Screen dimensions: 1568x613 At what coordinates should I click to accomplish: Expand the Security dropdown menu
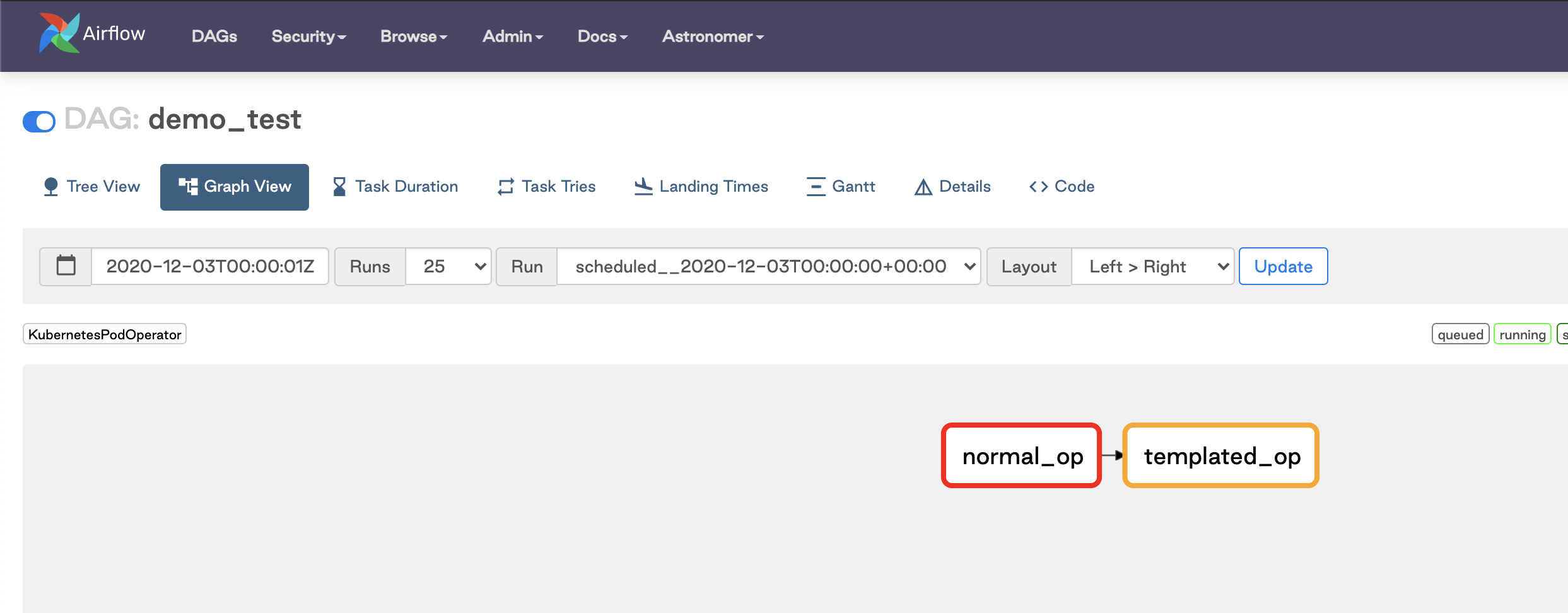coord(309,37)
